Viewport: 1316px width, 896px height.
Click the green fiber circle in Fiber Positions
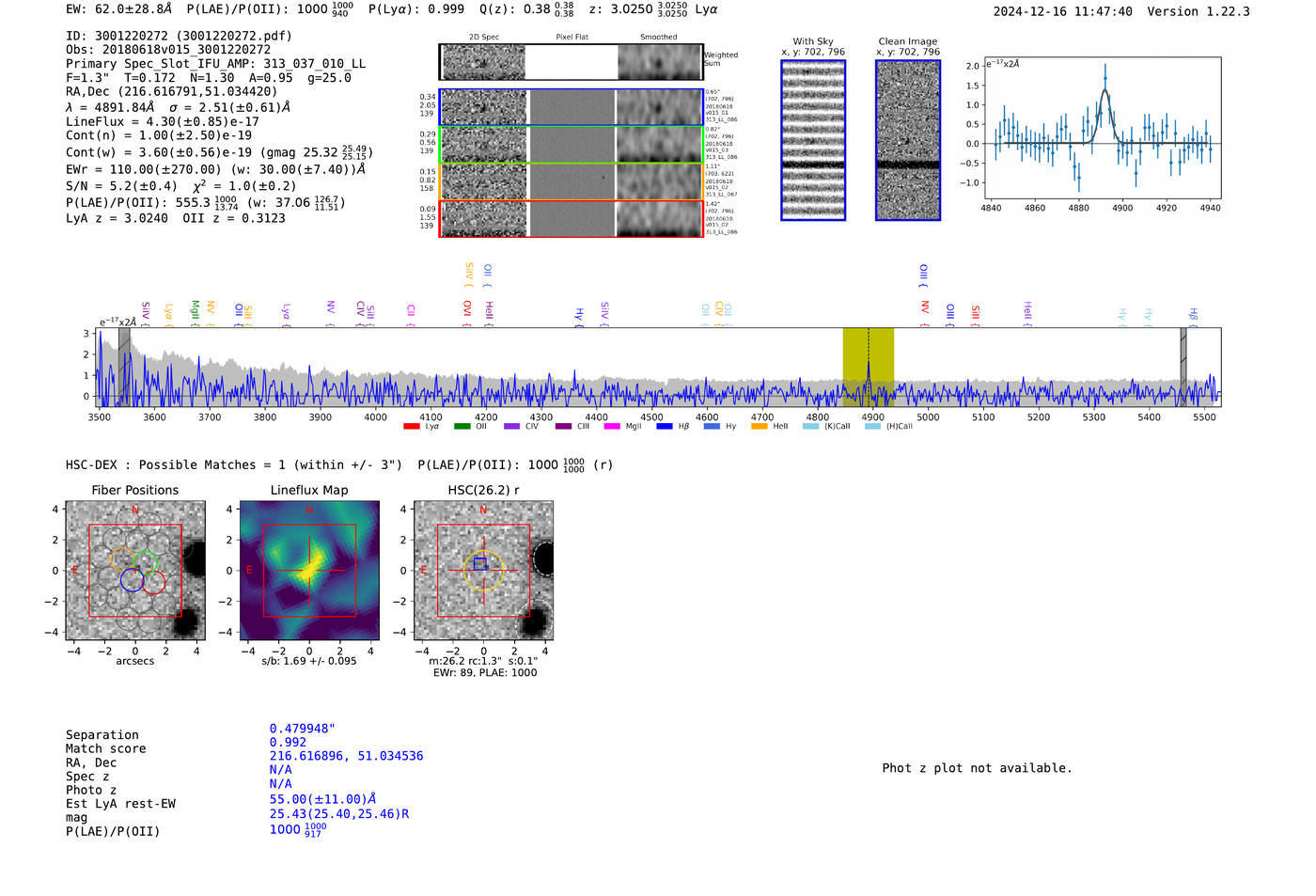pyautogui.click(x=145, y=562)
